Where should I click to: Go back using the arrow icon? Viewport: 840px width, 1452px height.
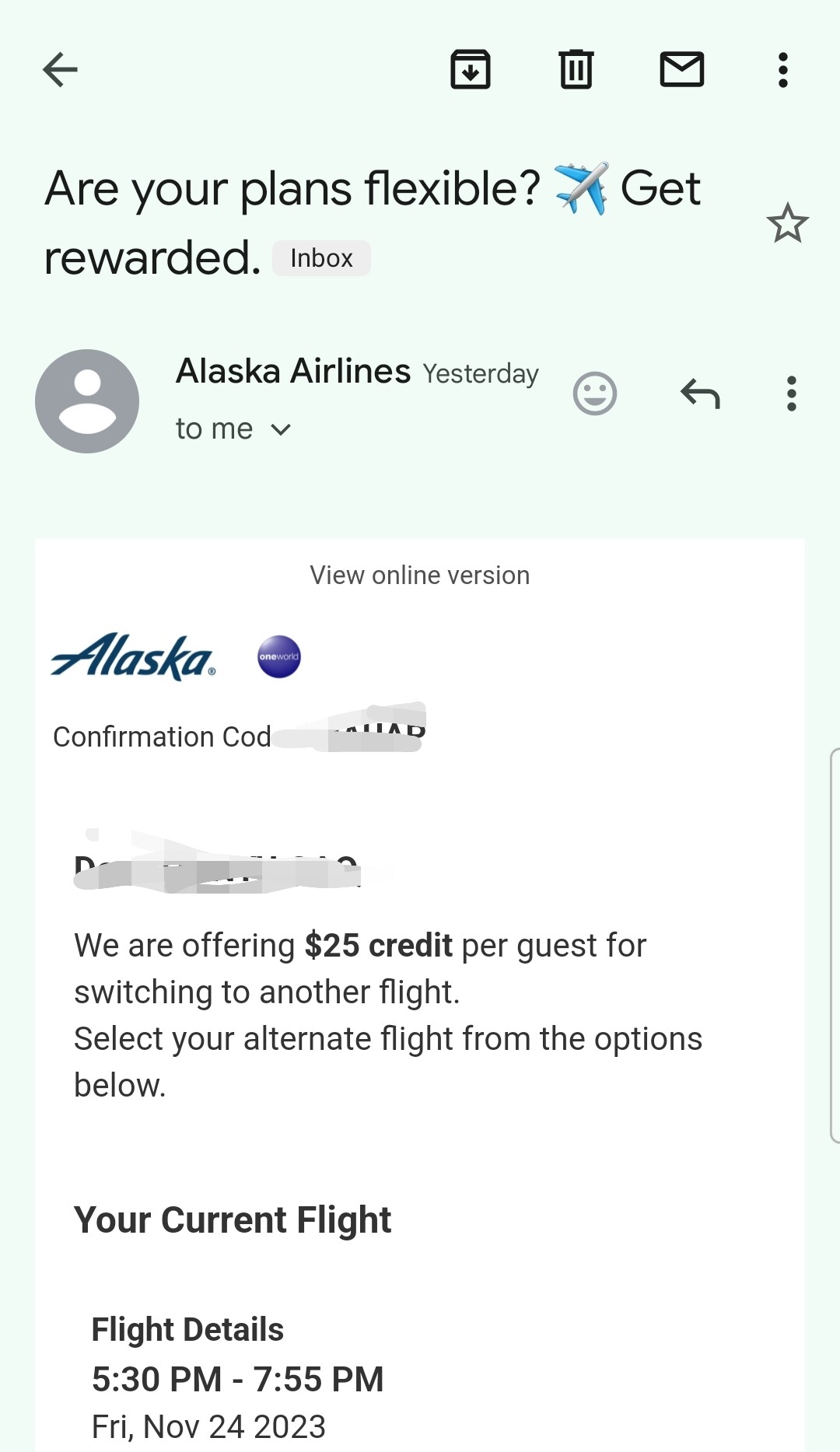coord(60,70)
